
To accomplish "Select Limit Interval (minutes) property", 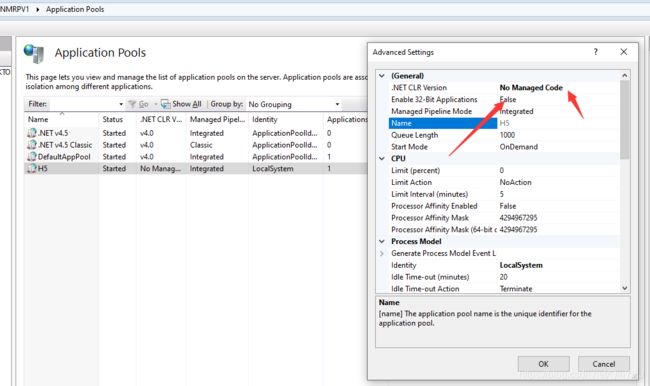I will tap(429, 194).
